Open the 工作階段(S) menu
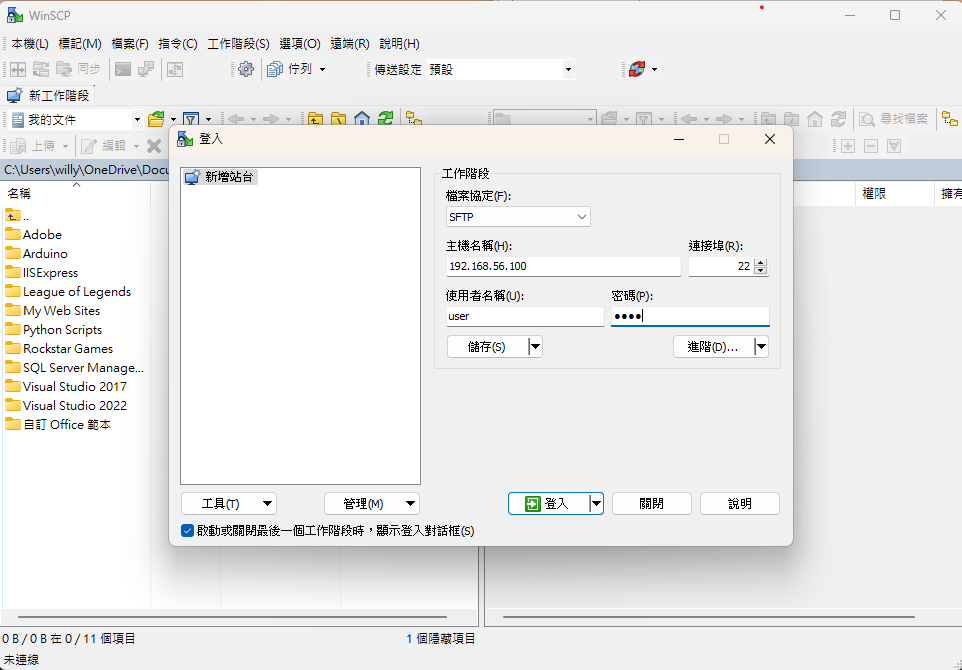962x670 pixels. tap(239, 44)
